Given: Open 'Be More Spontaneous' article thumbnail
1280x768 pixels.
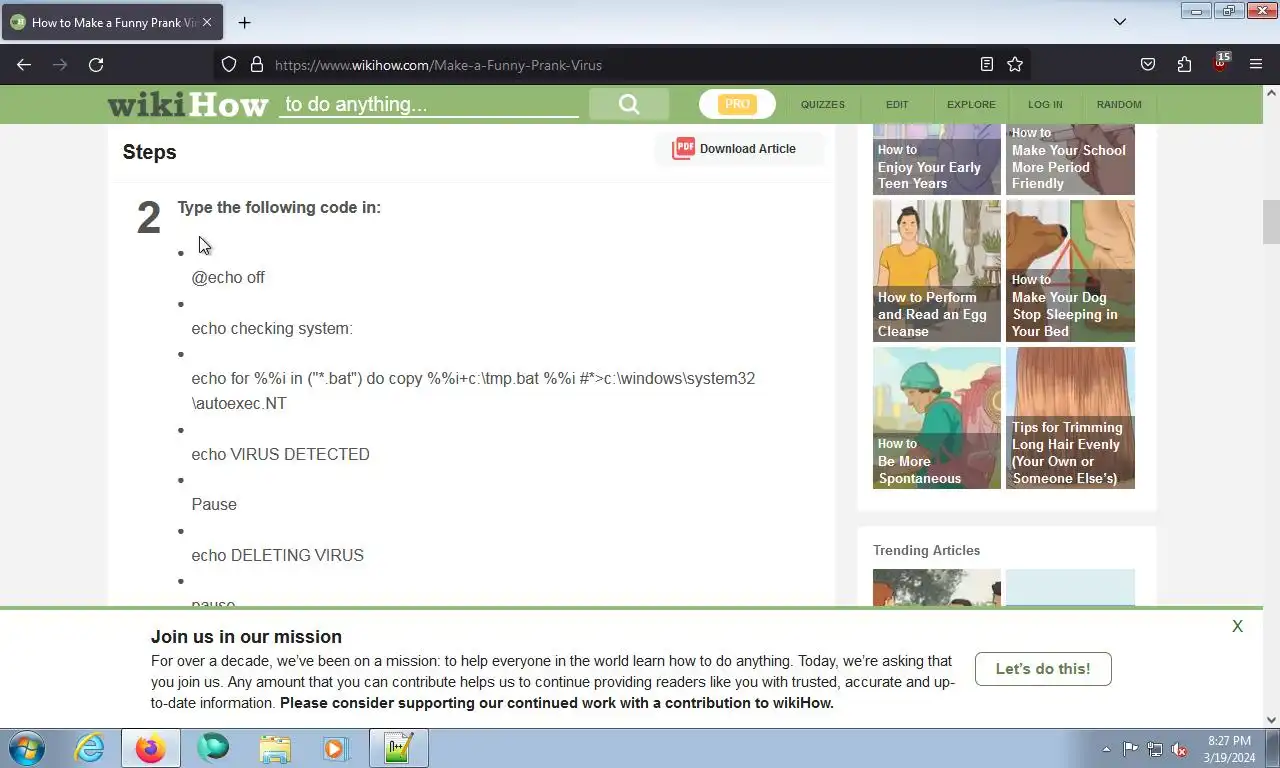Looking at the screenshot, I should (x=937, y=418).
